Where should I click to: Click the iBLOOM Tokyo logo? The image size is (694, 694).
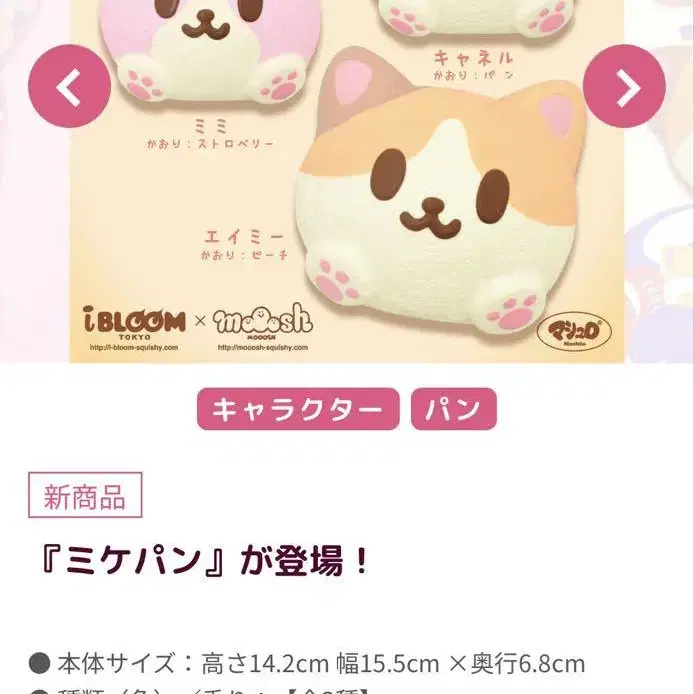tap(134, 323)
